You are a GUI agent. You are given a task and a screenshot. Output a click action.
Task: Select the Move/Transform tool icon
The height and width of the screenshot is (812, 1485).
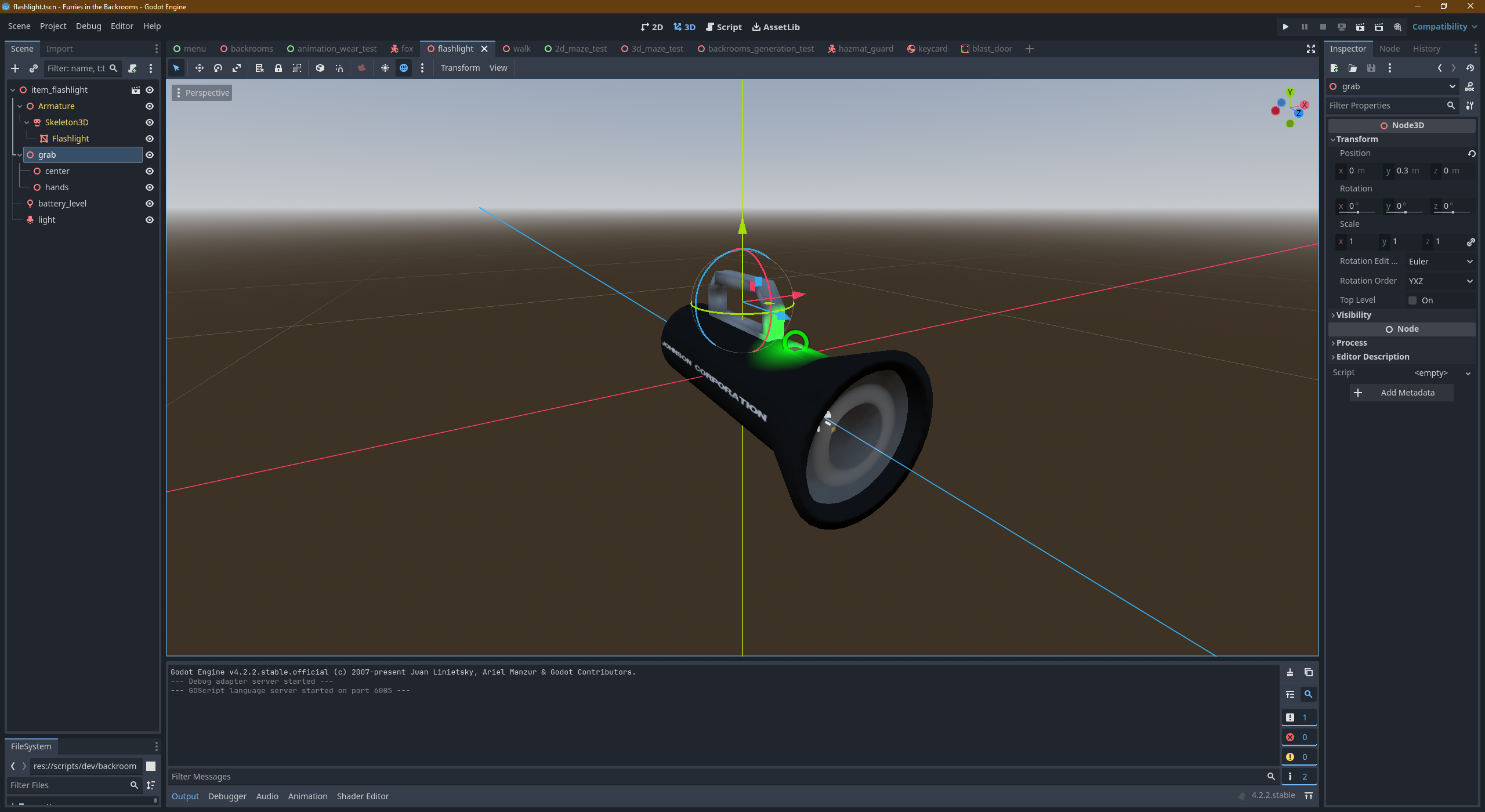point(198,67)
